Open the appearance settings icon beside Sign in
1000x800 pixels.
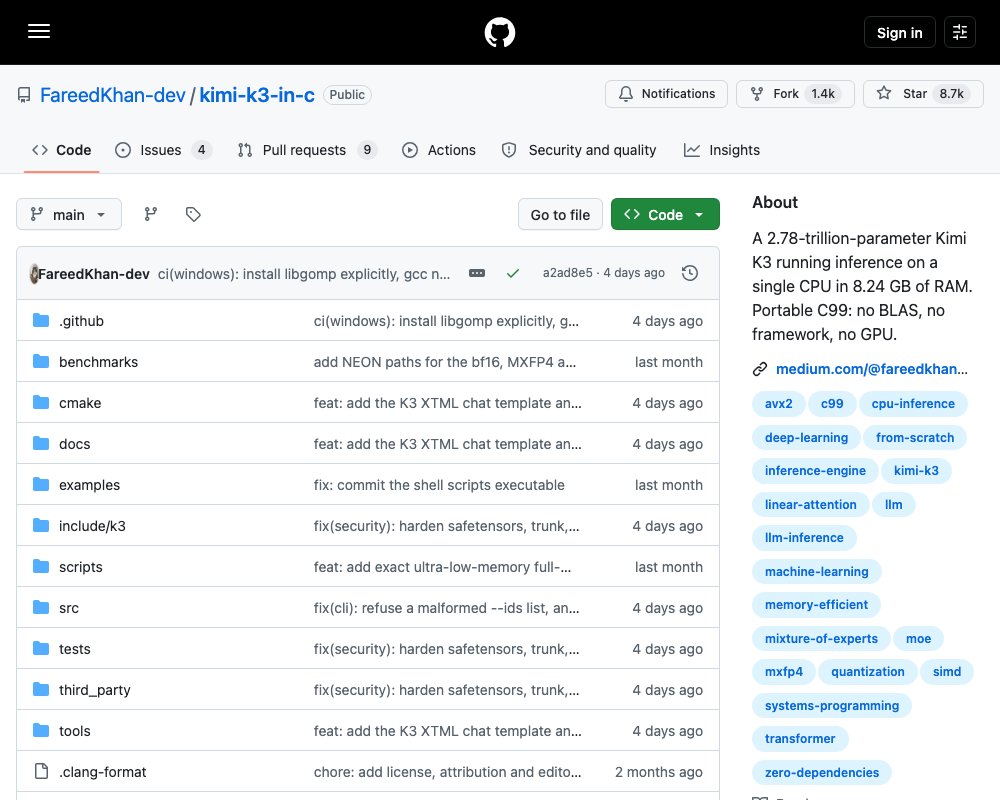(959, 32)
